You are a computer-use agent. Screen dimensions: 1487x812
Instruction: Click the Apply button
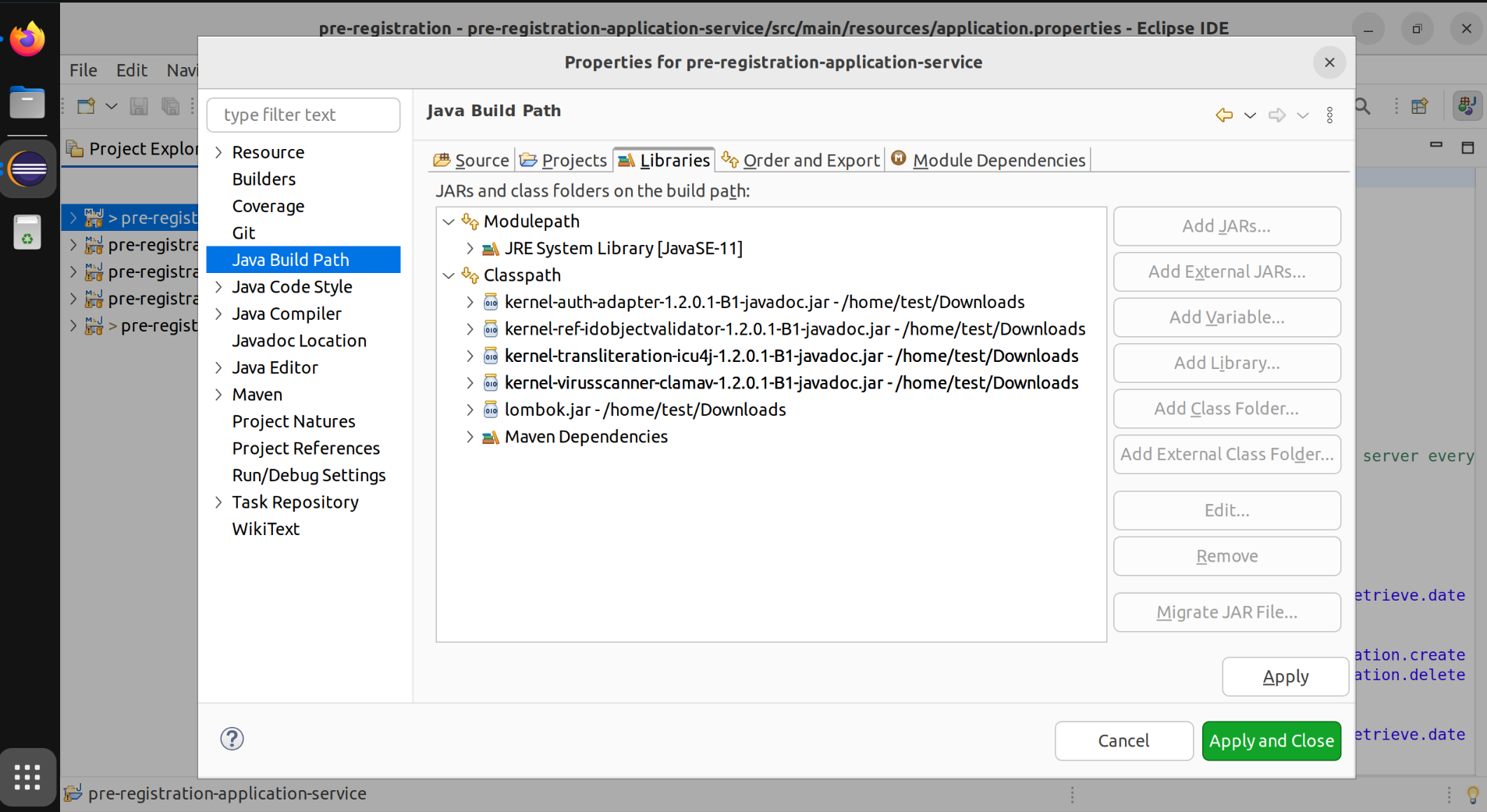coord(1285,676)
